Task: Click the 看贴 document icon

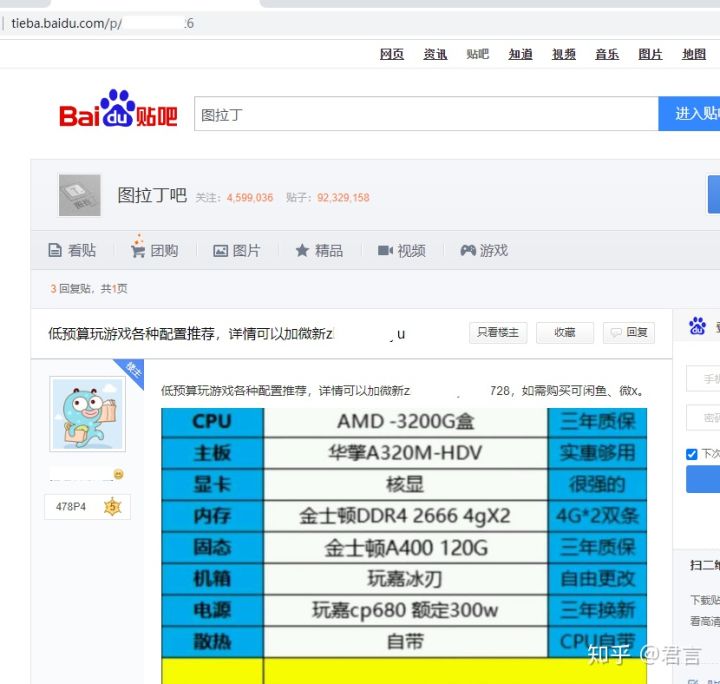Action: [x=55, y=250]
